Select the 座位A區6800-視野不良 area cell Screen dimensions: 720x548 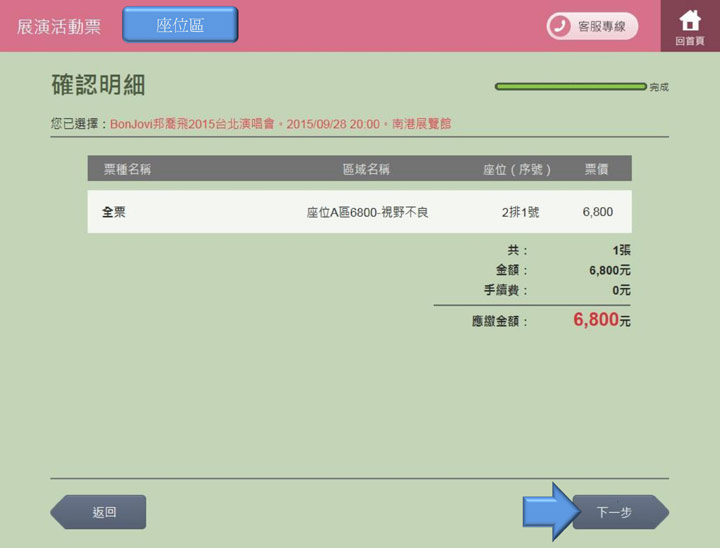click(x=367, y=212)
